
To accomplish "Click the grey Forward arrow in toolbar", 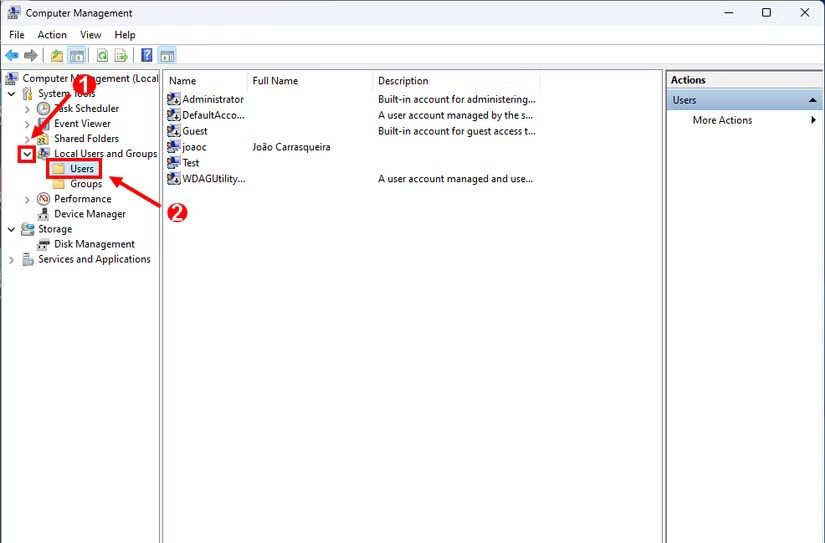I will pos(31,55).
